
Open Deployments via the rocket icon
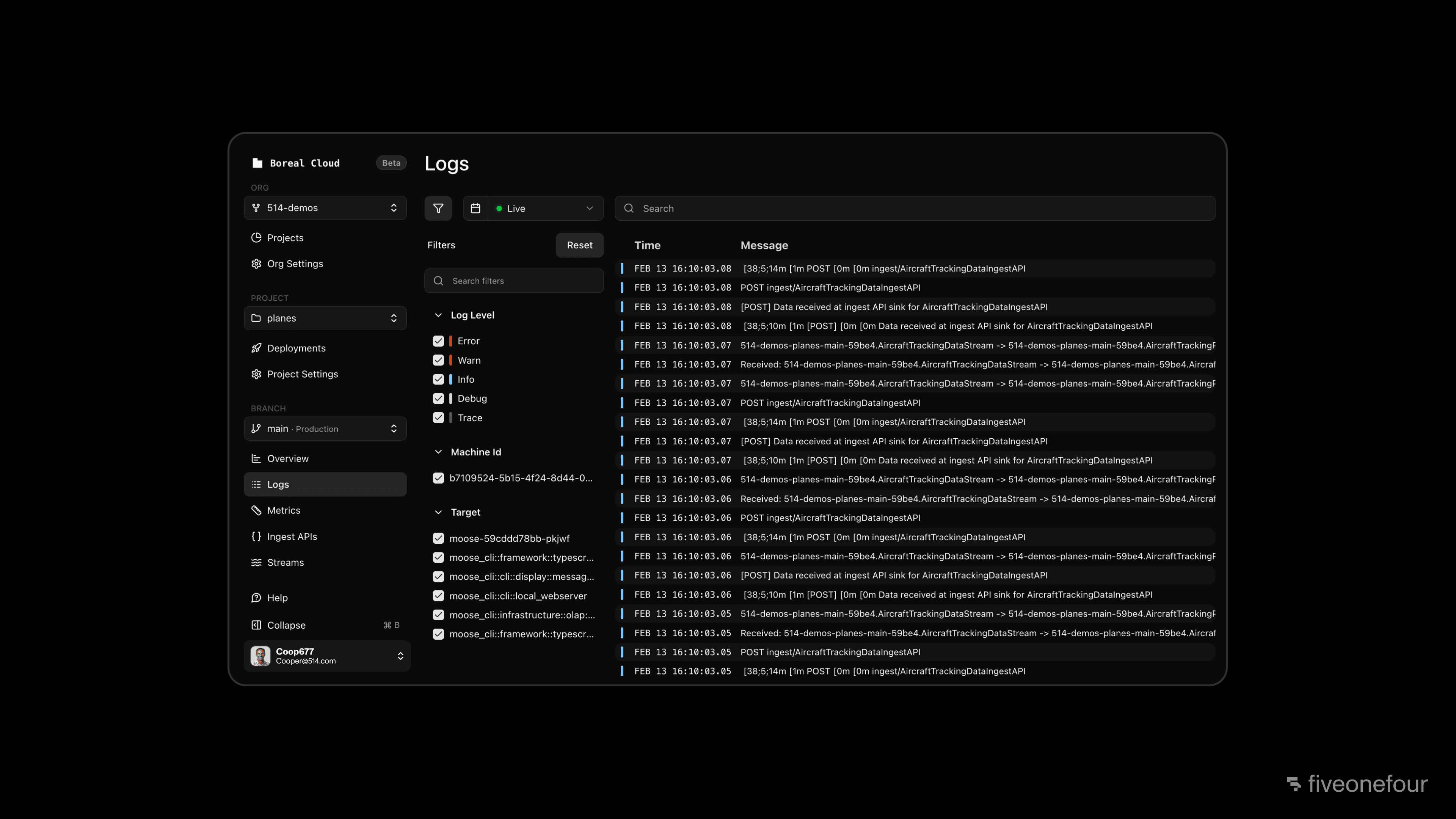(256, 348)
